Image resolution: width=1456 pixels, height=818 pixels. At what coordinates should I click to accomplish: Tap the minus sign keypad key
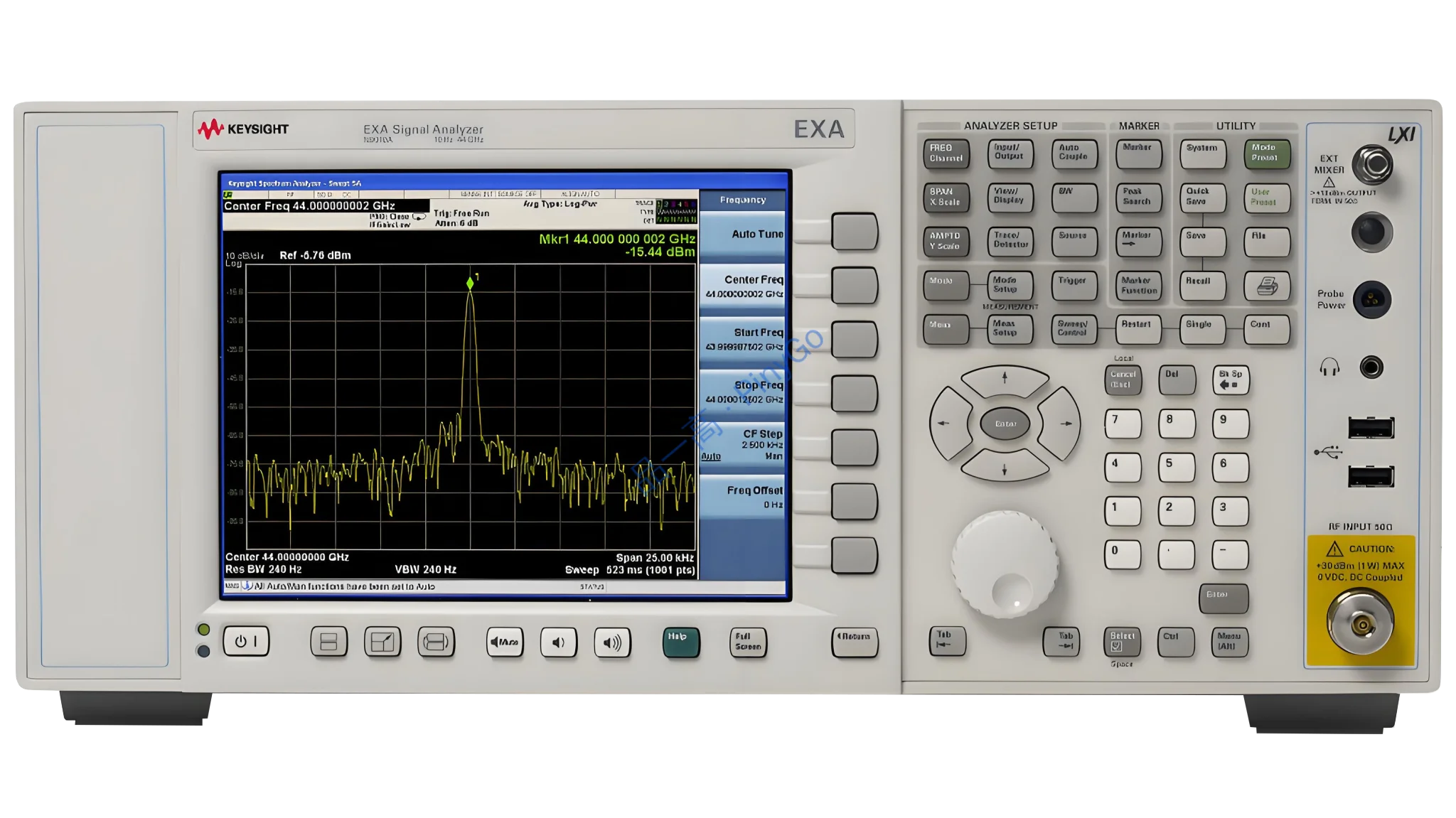click(1231, 555)
